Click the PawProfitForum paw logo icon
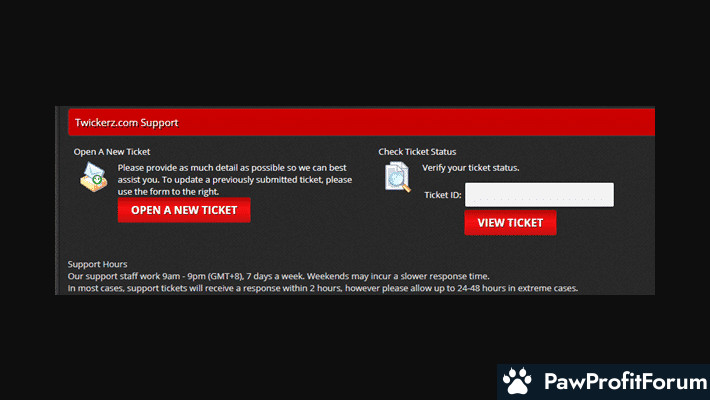The width and height of the screenshot is (710, 400). [x=517, y=381]
